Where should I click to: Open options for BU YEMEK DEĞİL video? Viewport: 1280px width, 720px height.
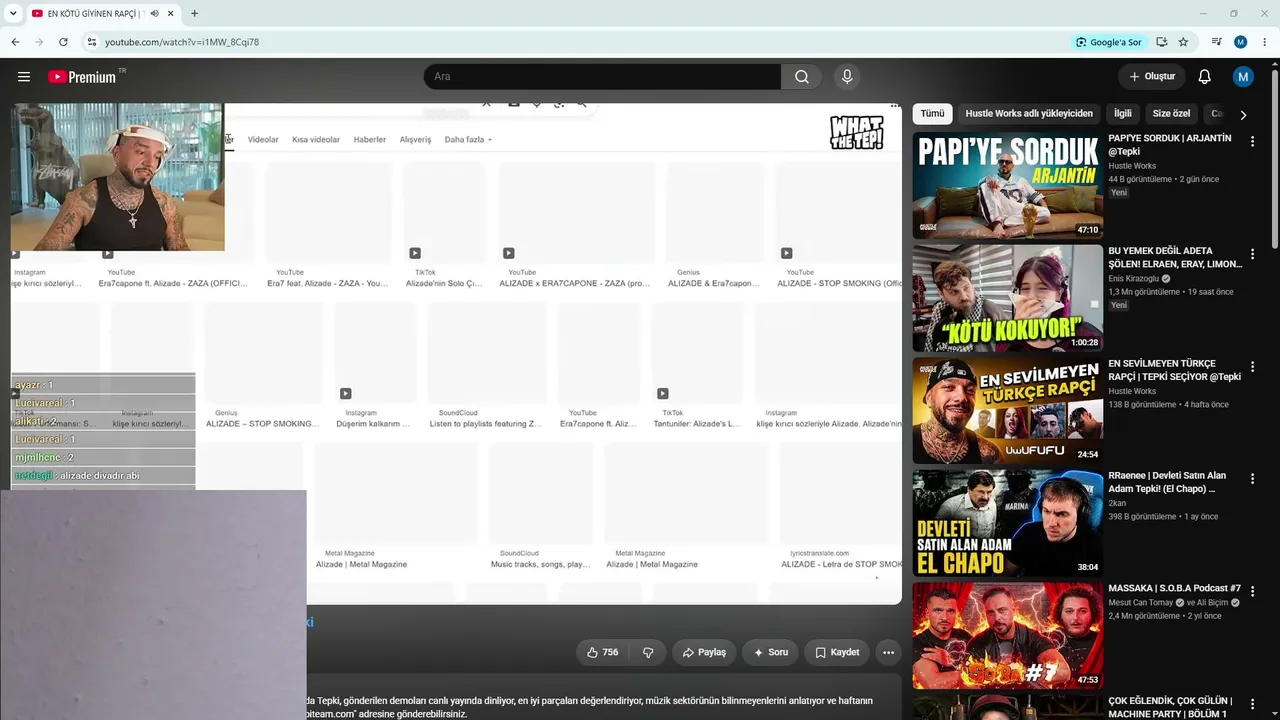(x=1252, y=254)
